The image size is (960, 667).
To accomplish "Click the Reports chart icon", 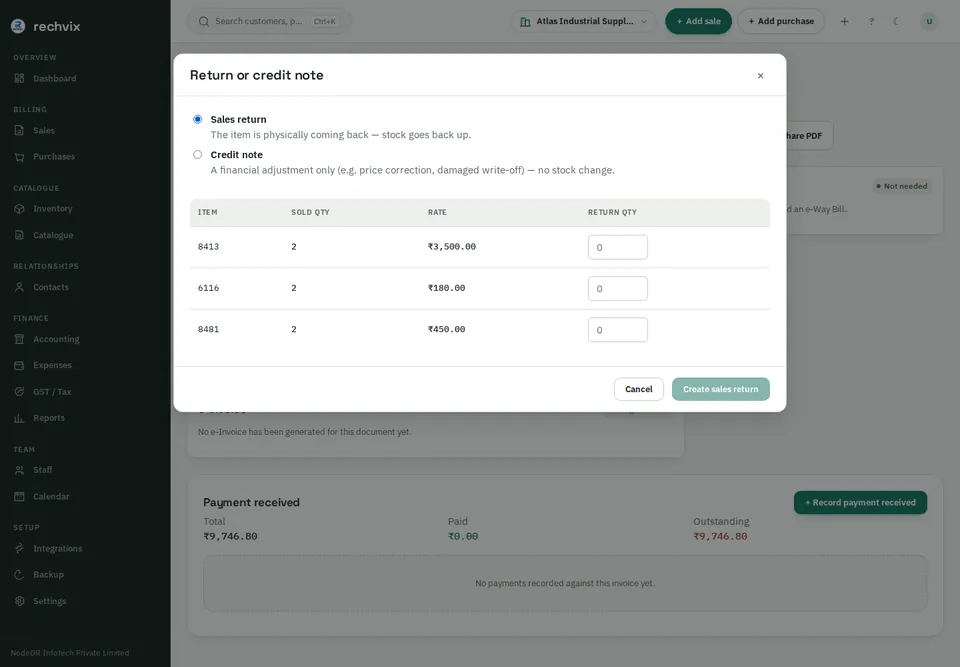I will pos(20,418).
